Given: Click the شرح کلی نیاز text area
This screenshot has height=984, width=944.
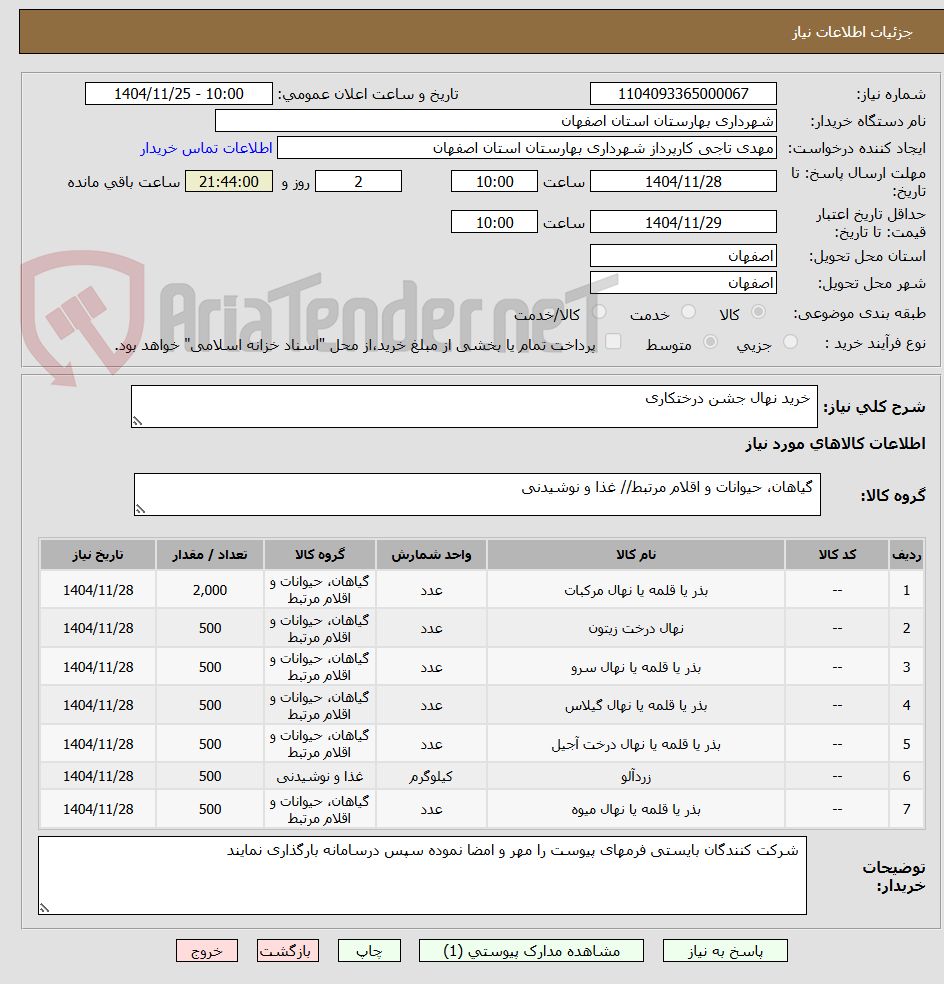Looking at the screenshot, I should coord(474,407).
